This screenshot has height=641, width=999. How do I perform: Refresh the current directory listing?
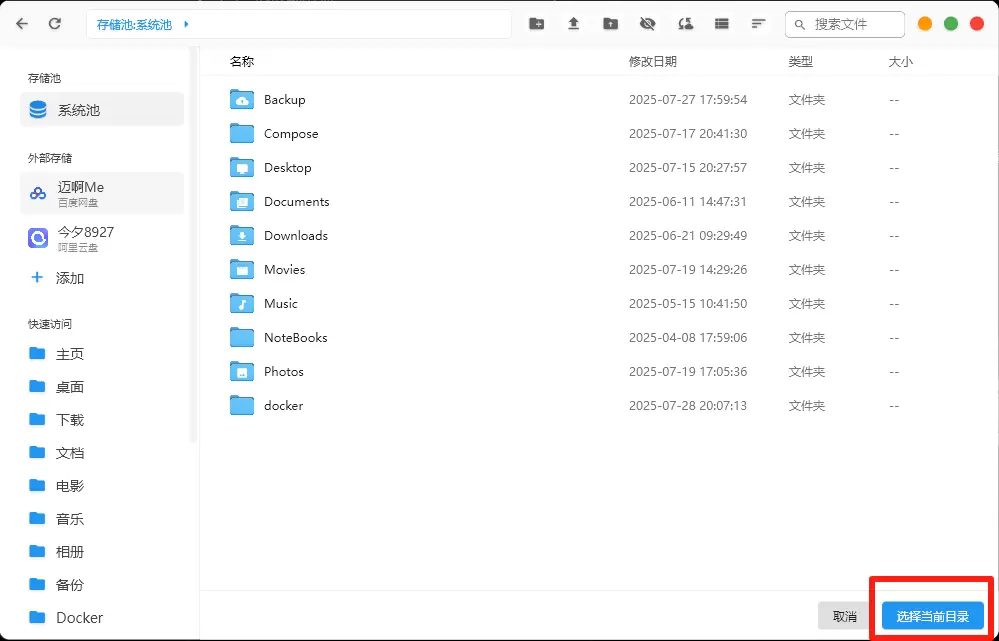[55, 24]
